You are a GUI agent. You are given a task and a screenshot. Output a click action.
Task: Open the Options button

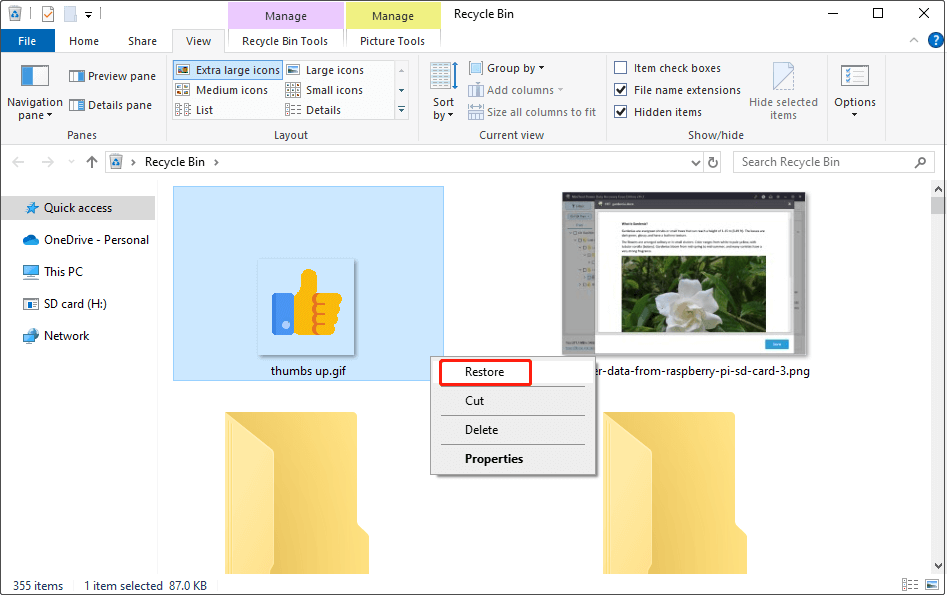[855, 91]
